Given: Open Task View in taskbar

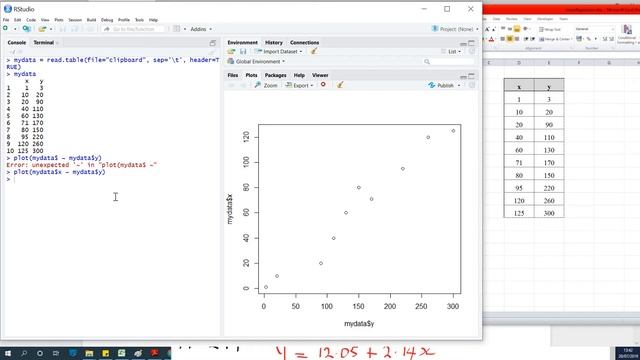Looking at the screenshot, I should coord(56,353).
